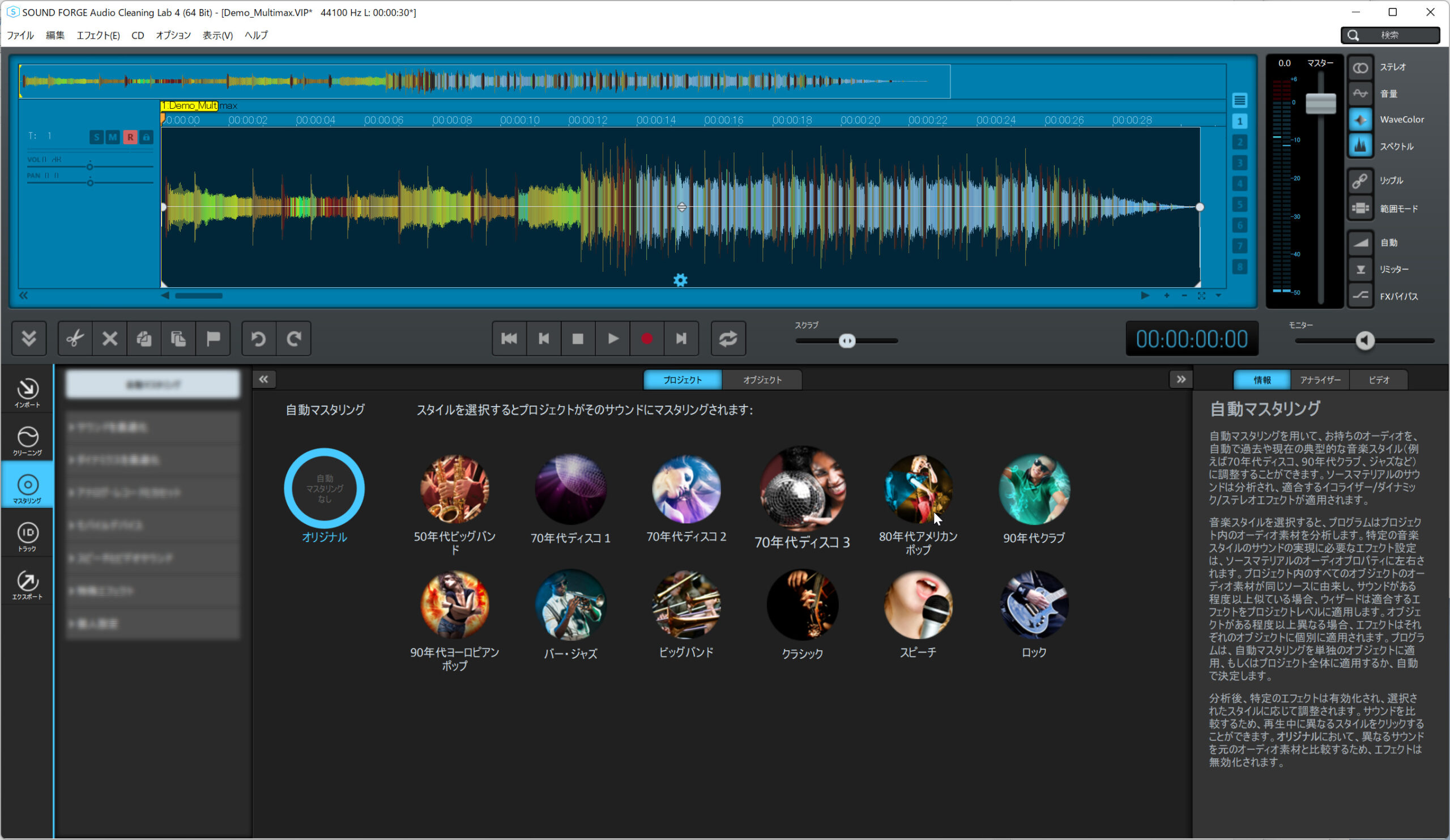The height and width of the screenshot is (840, 1450).
Task: Collapse info panel with » button
Action: tap(1181, 379)
